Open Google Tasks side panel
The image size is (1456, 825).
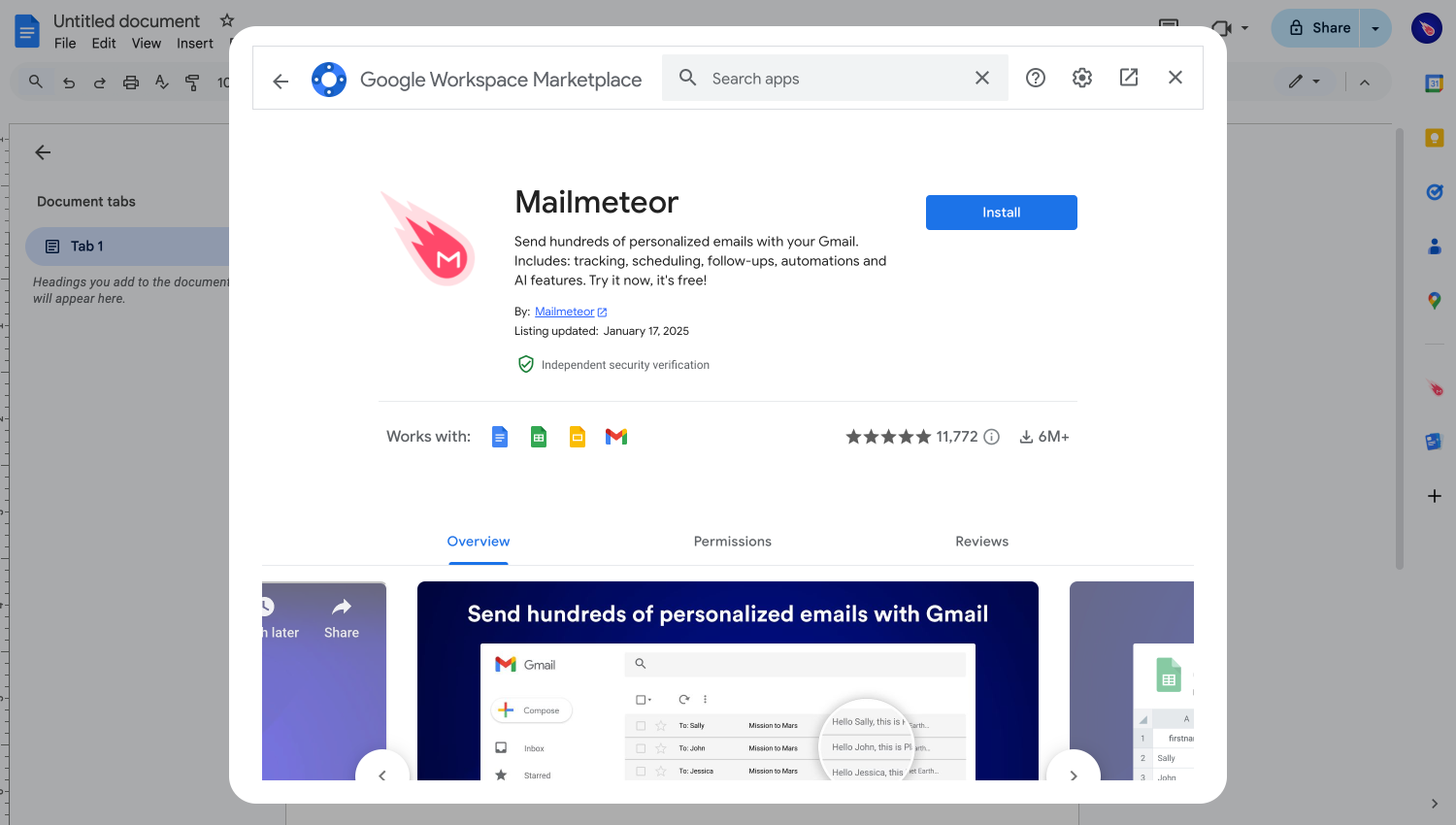(x=1435, y=192)
